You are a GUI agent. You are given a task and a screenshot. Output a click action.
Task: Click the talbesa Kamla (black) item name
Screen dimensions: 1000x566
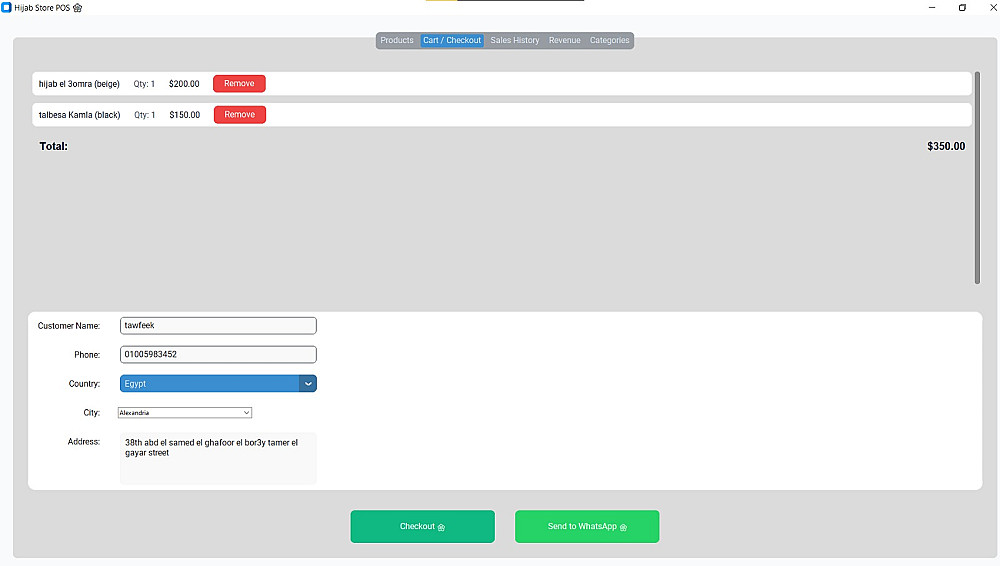point(80,115)
